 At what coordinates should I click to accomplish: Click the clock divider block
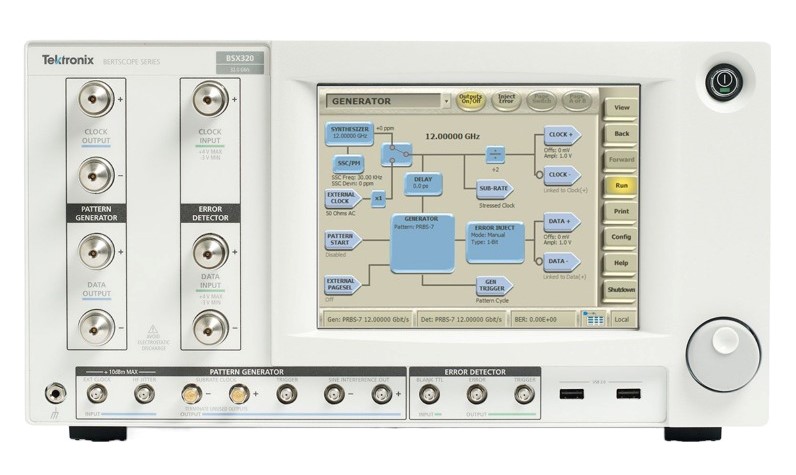tap(495, 154)
